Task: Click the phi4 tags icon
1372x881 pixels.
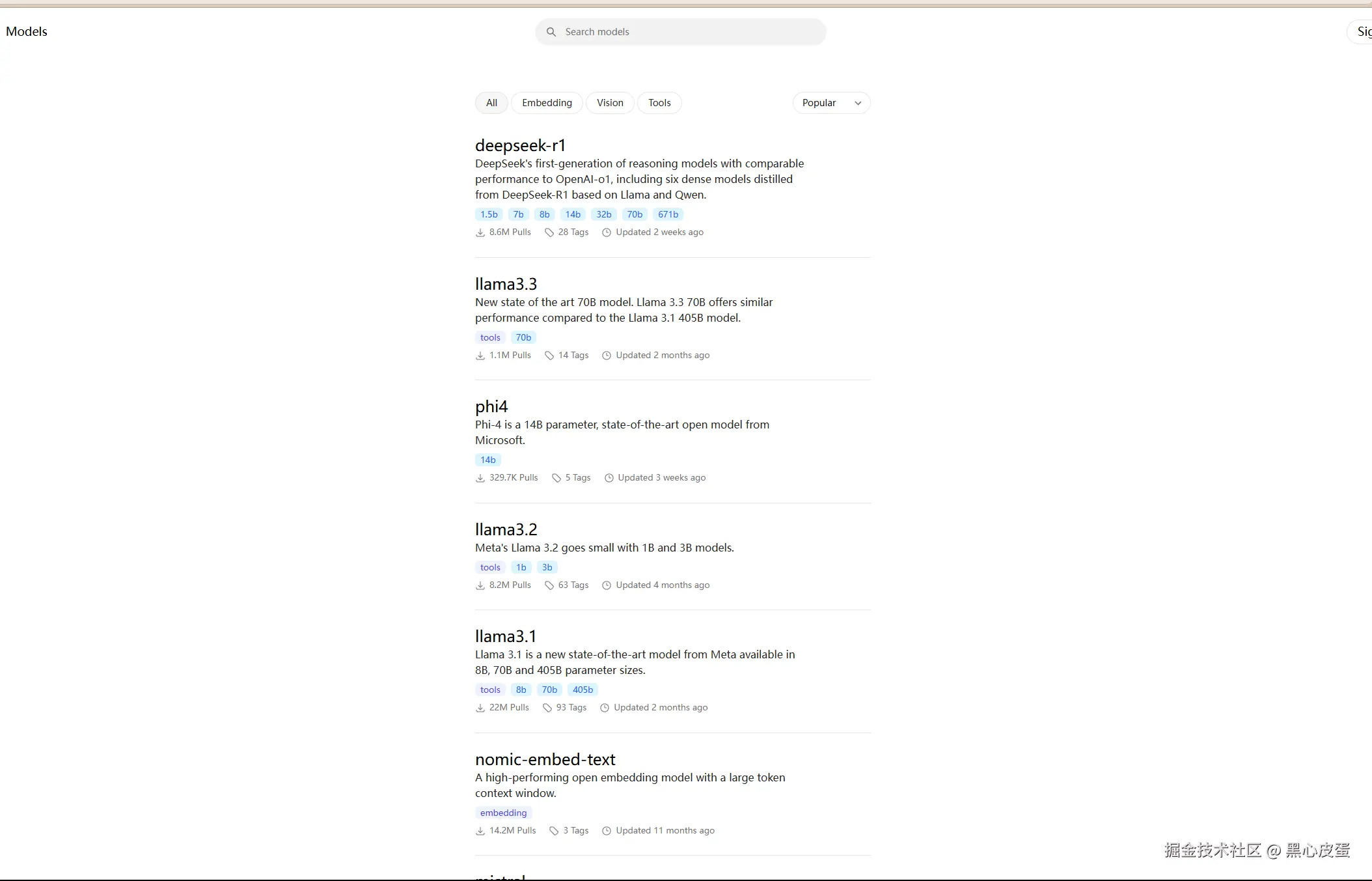Action: tap(556, 478)
